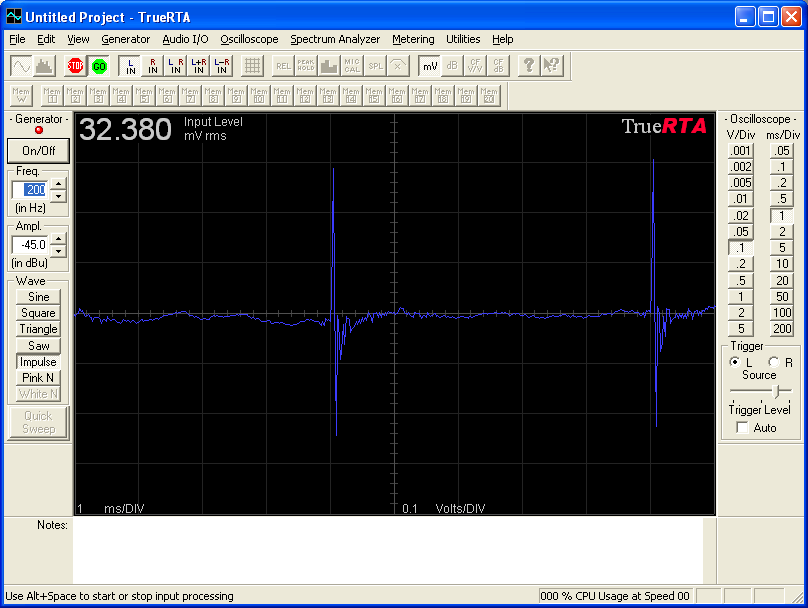Select Square waveform

(x=39, y=313)
